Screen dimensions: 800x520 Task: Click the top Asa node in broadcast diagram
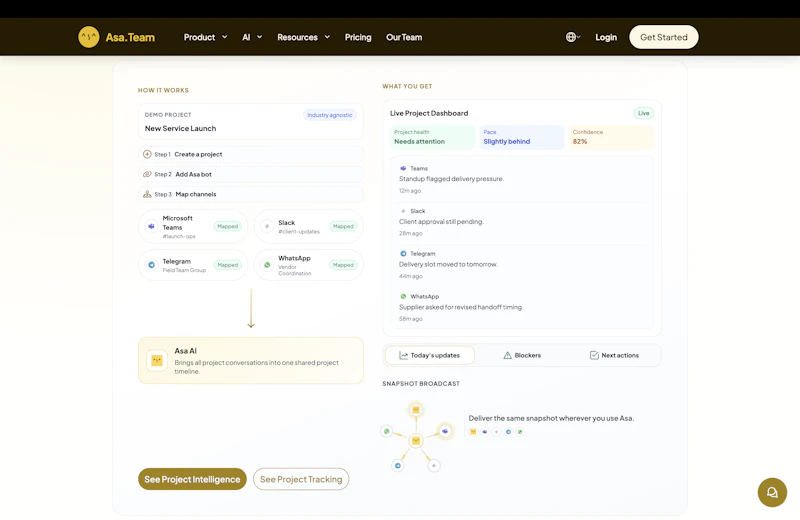click(x=416, y=410)
